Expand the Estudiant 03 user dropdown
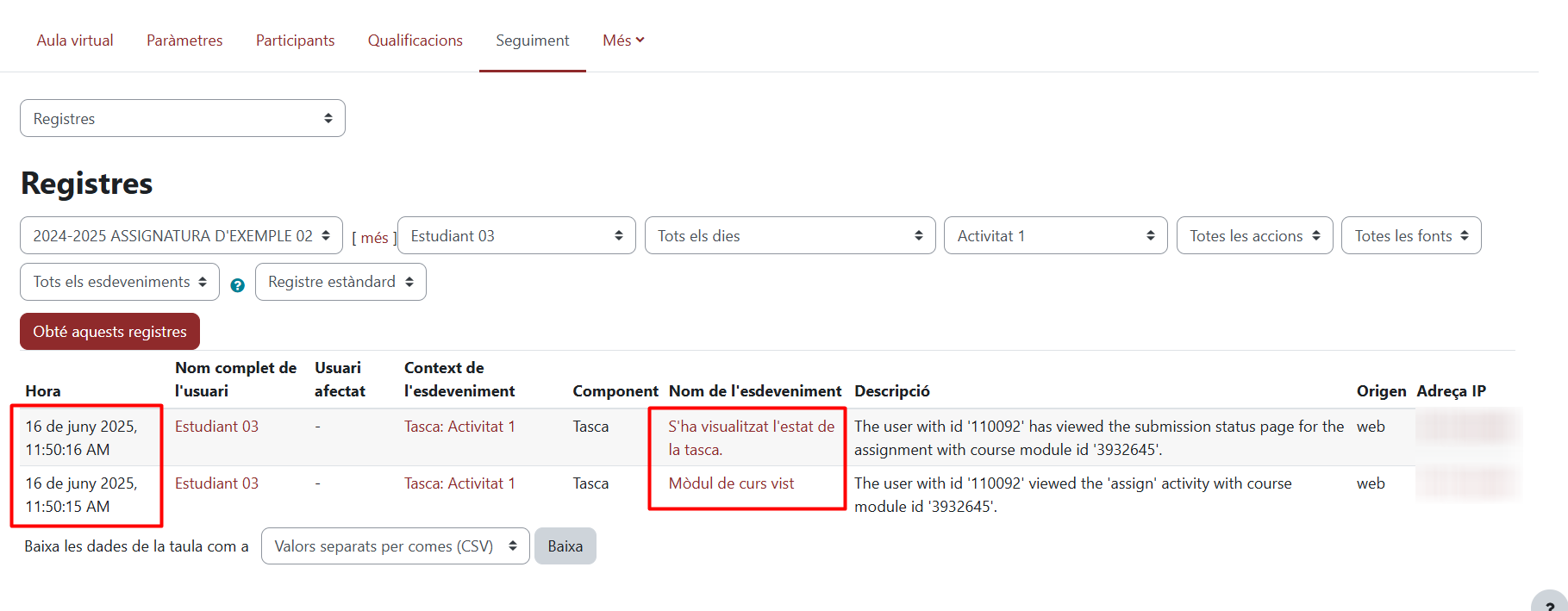 [515, 236]
